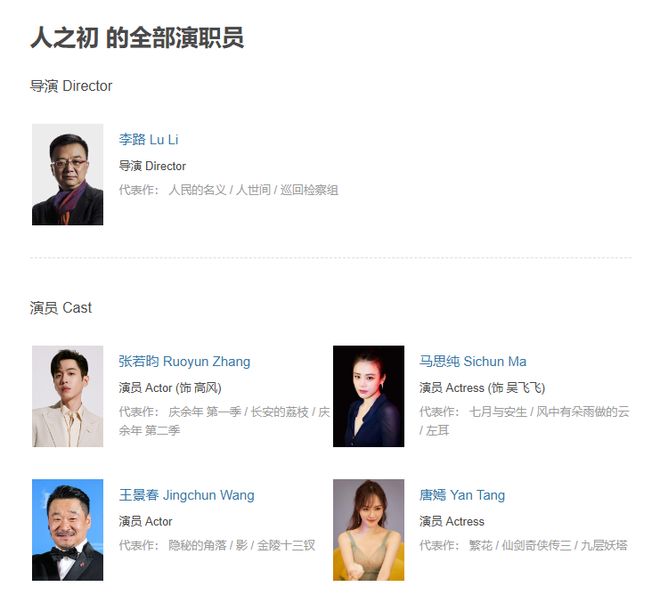Viewport: 660px width, 595px height.
Task: Open the 唐嫣 Yan Tang name link
Action: pos(462,495)
